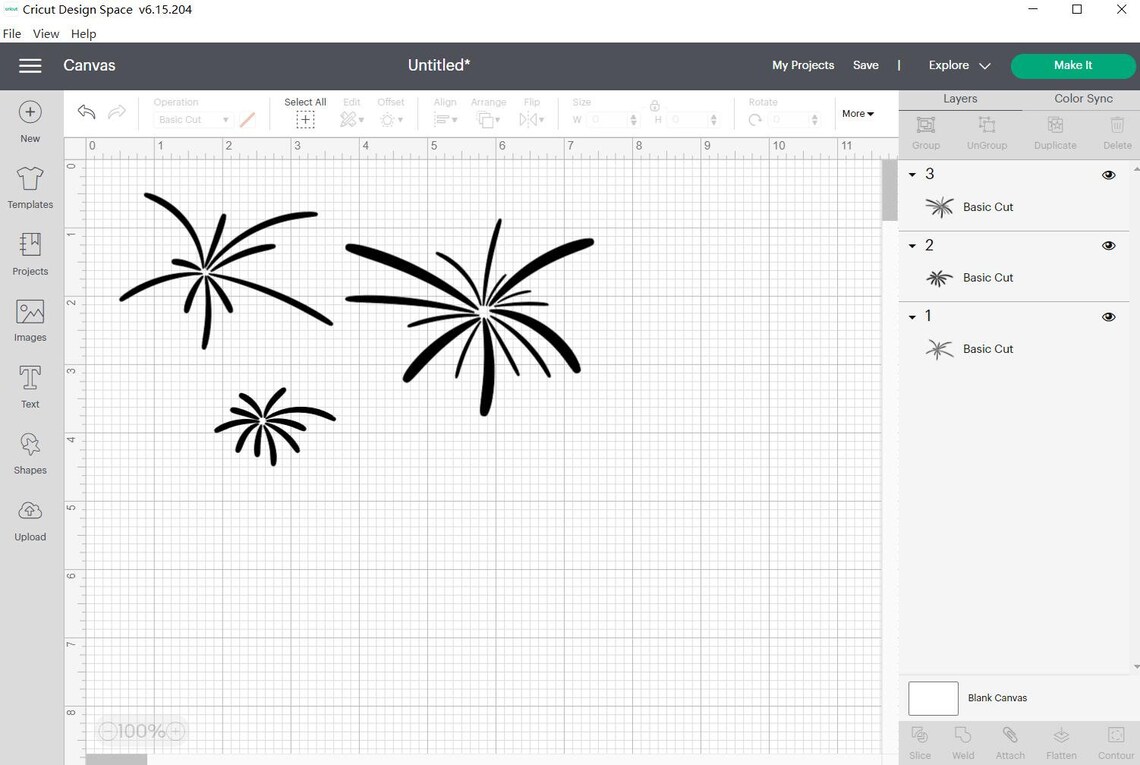Click the Attach icon
Screen dimensions: 1140x765
(1010, 741)
